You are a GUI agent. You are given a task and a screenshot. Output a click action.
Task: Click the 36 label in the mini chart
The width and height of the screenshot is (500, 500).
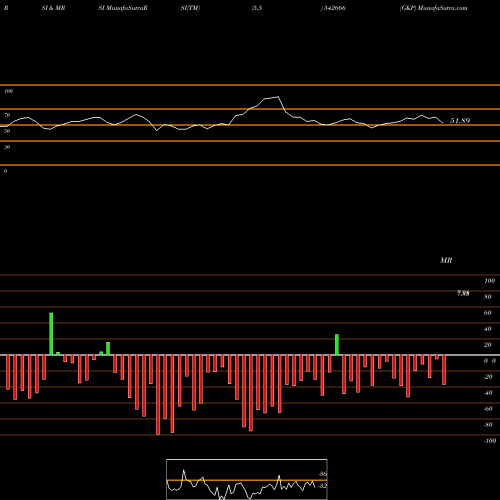323,474
